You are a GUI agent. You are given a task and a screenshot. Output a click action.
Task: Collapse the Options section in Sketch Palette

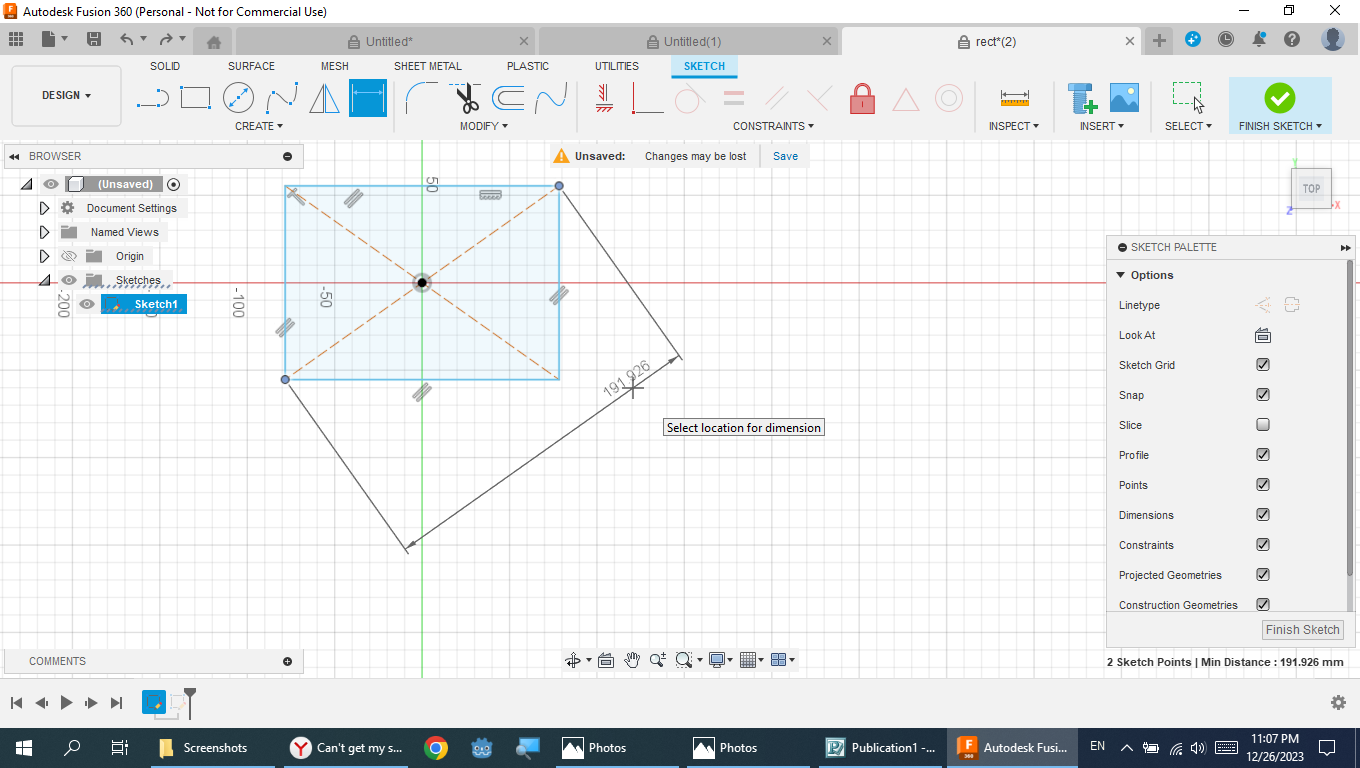1120,275
